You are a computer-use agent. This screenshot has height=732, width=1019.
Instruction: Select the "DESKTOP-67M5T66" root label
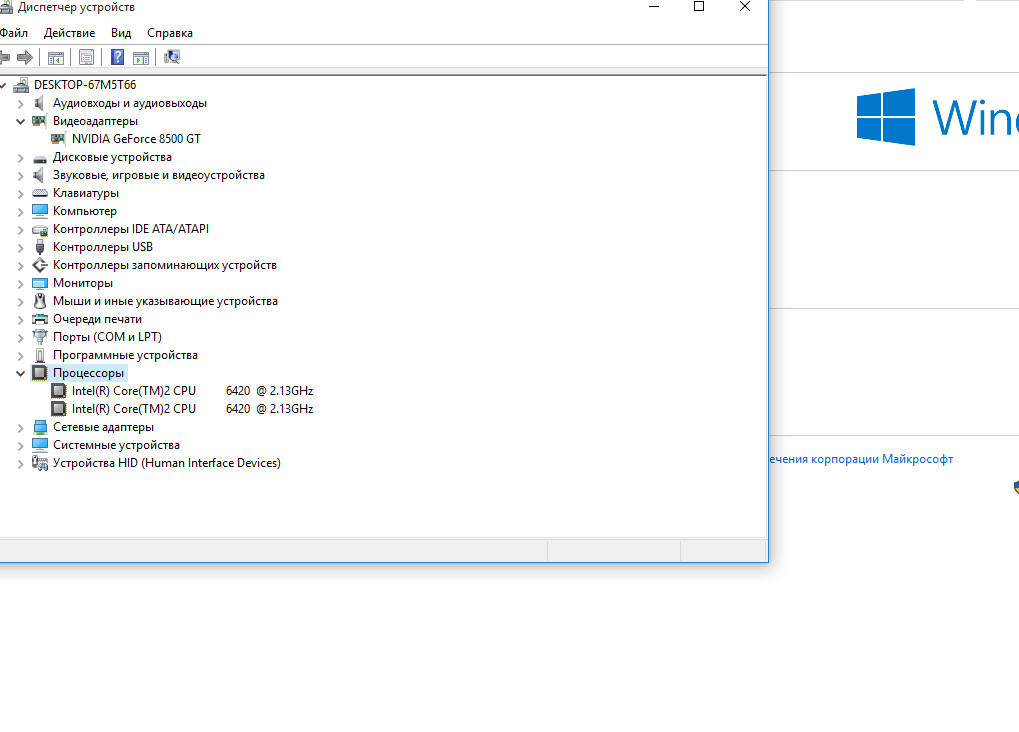tap(85, 85)
